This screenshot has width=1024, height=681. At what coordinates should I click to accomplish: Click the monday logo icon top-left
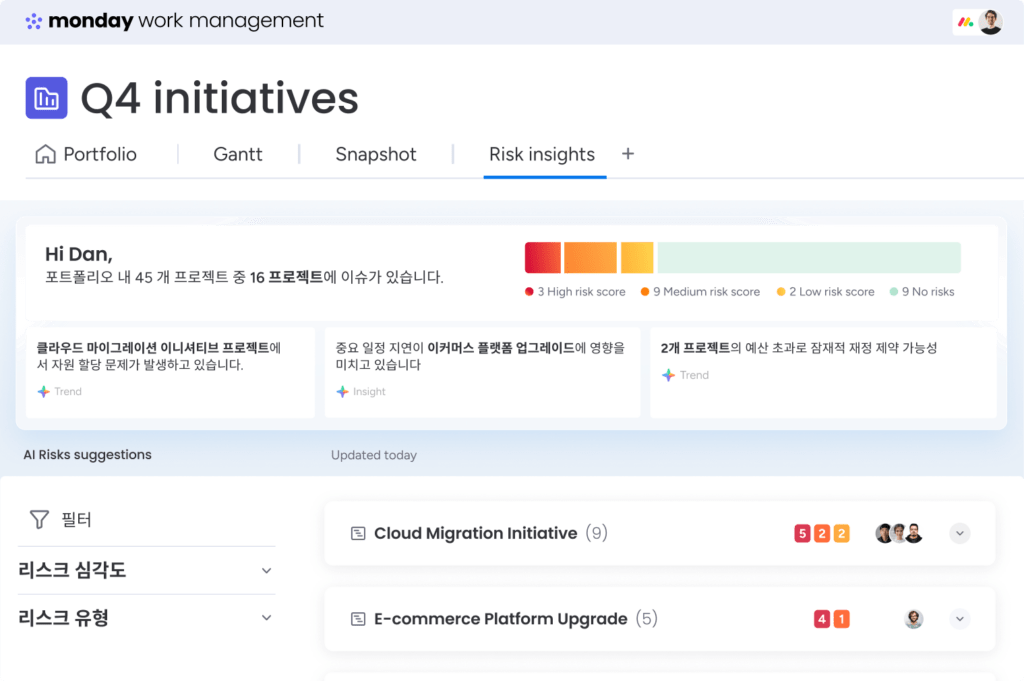[33, 21]
